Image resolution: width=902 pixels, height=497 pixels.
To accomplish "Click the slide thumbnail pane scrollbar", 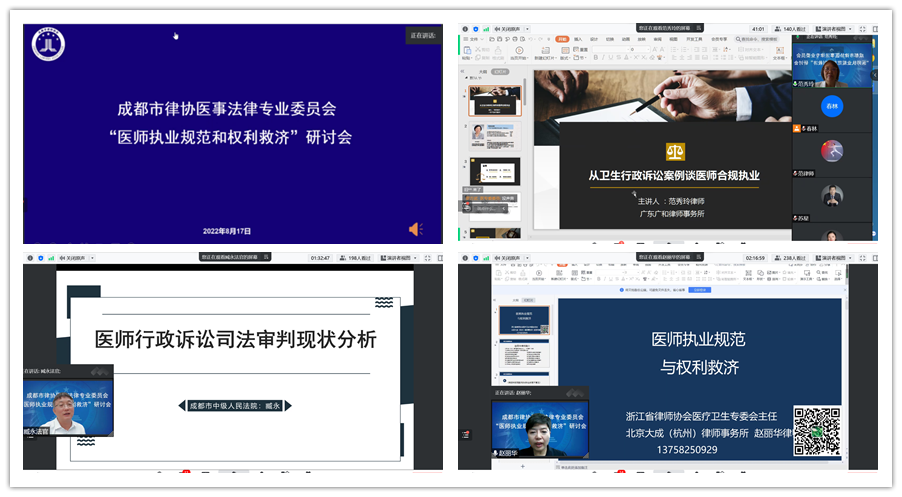I will [525, 94].
